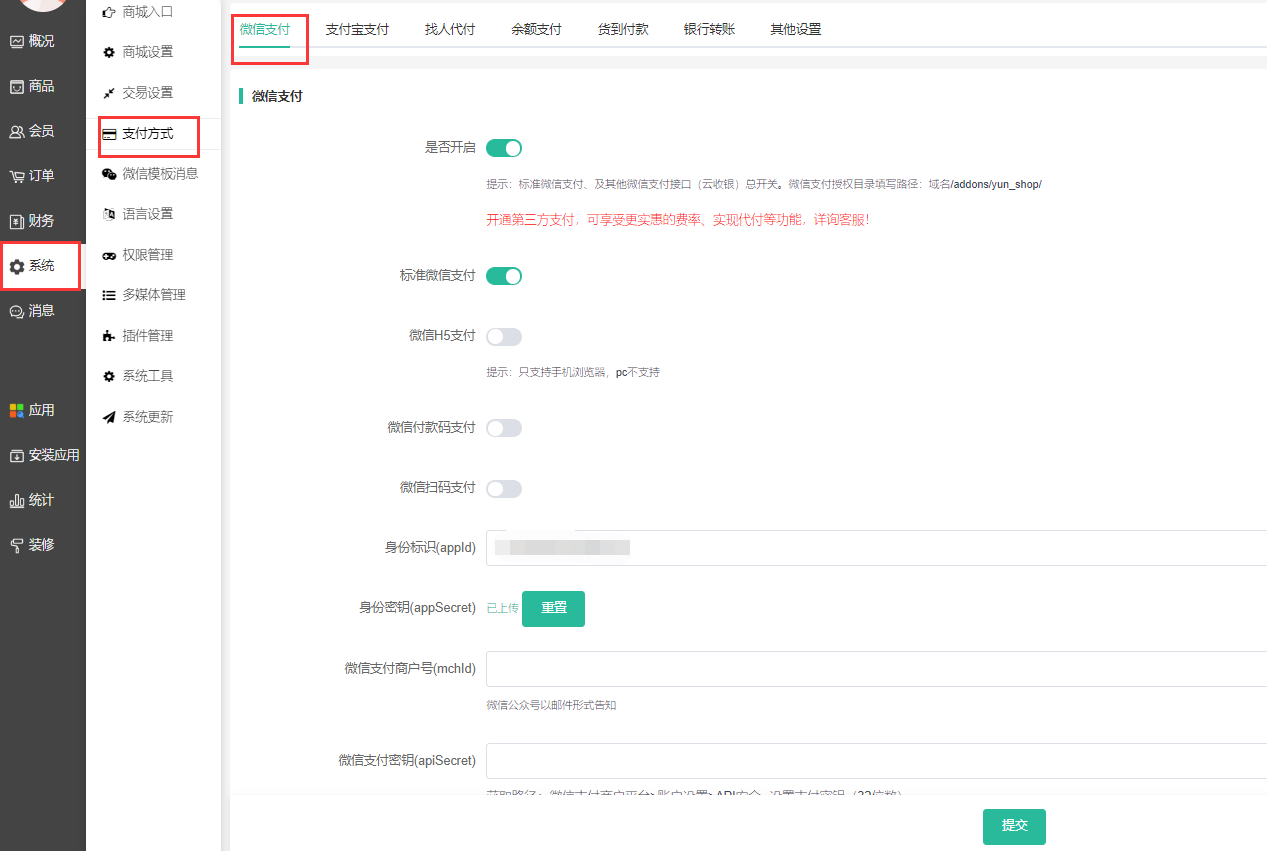The width and height of the screenshot is (1267, 851).
Task: Enable the 微信付款码支付 switch
Action: [x=504, y=428]
